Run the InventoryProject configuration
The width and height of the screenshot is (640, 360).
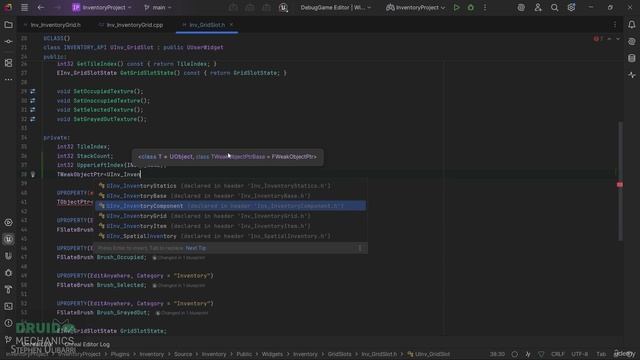(456, 7)
